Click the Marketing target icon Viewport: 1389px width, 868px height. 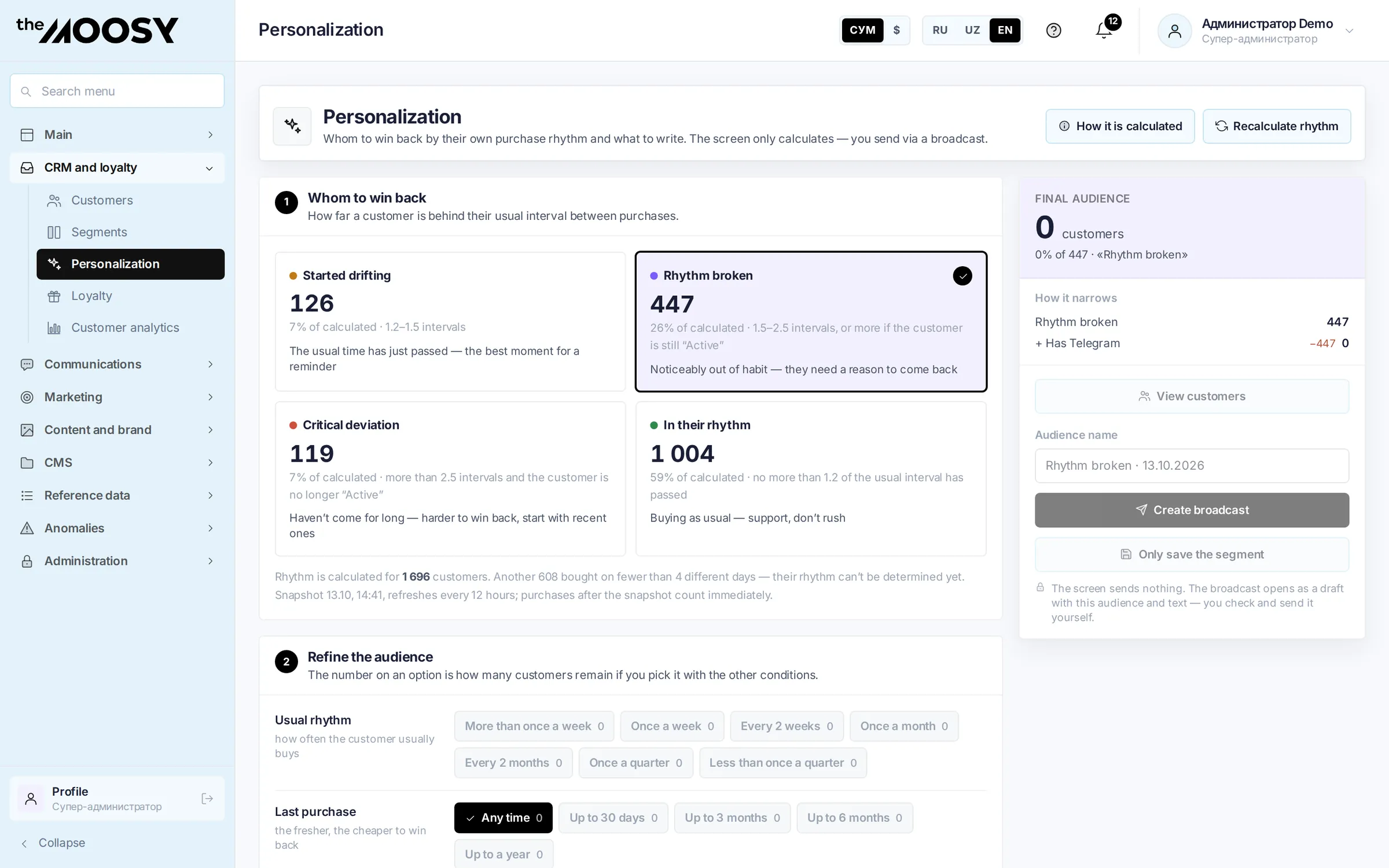point(27,397)
